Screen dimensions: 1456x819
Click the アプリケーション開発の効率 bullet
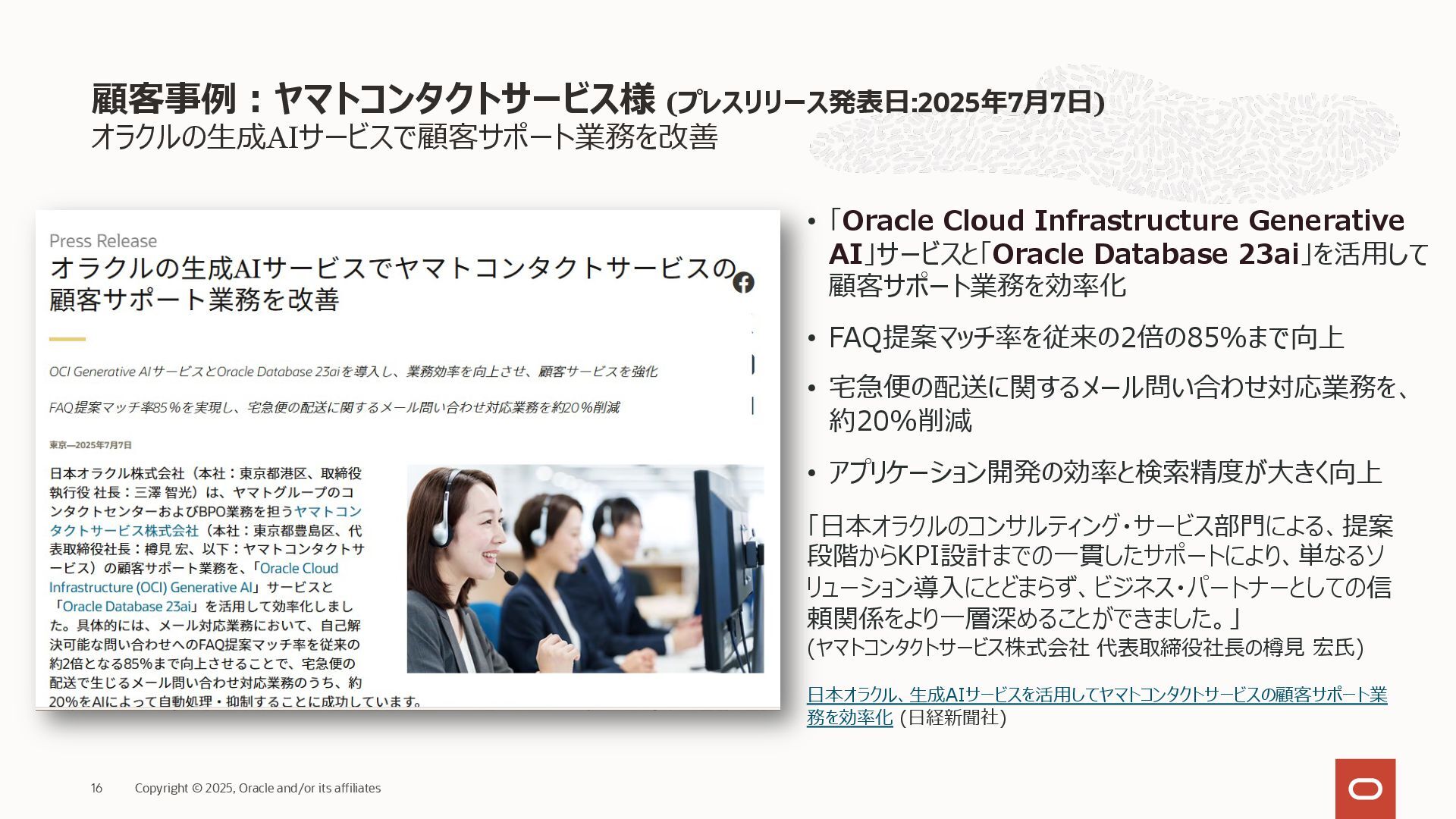pos(1104,472)
